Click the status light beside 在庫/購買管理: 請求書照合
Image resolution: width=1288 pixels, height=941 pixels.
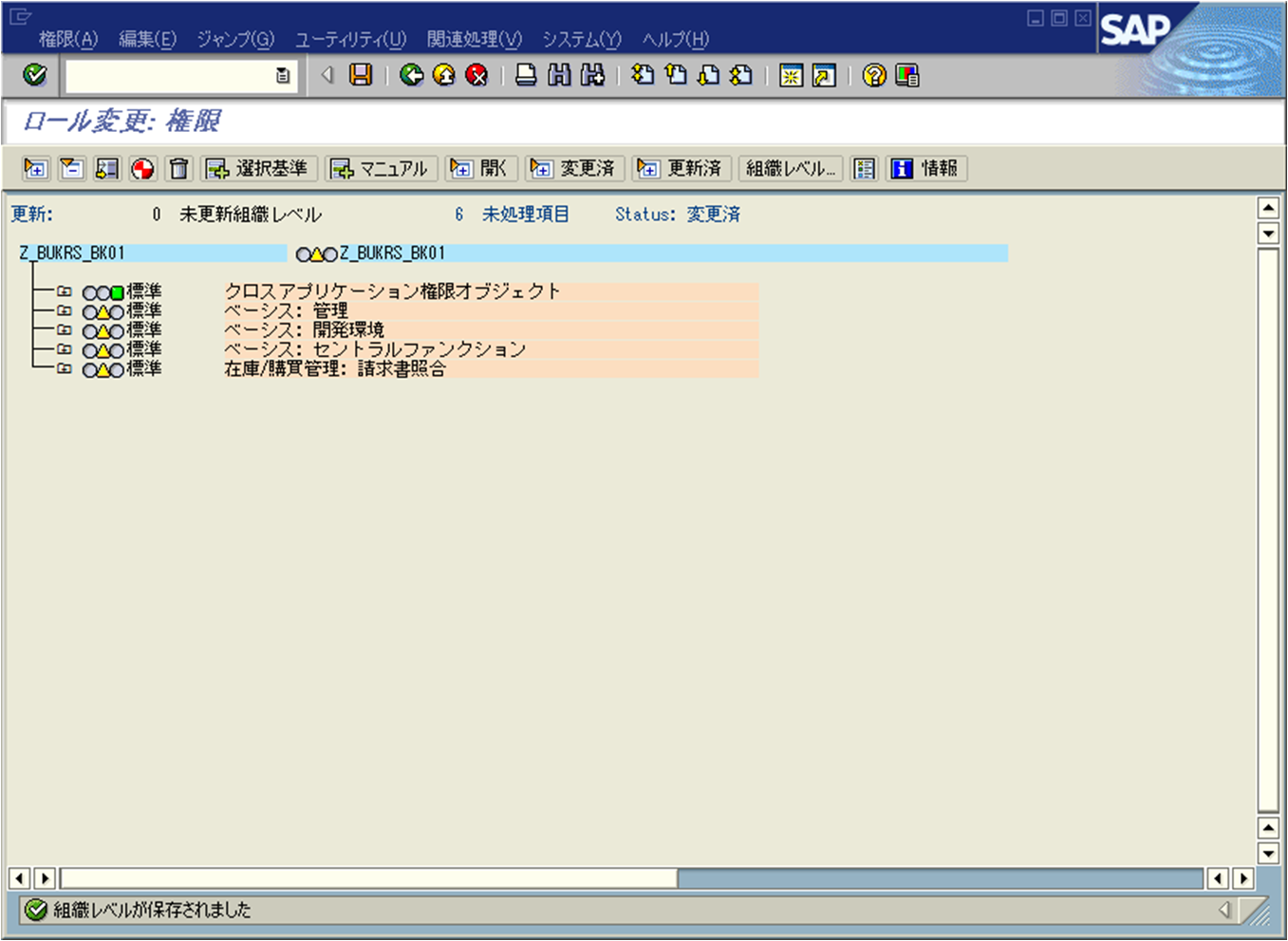click(x=103, y=368)
